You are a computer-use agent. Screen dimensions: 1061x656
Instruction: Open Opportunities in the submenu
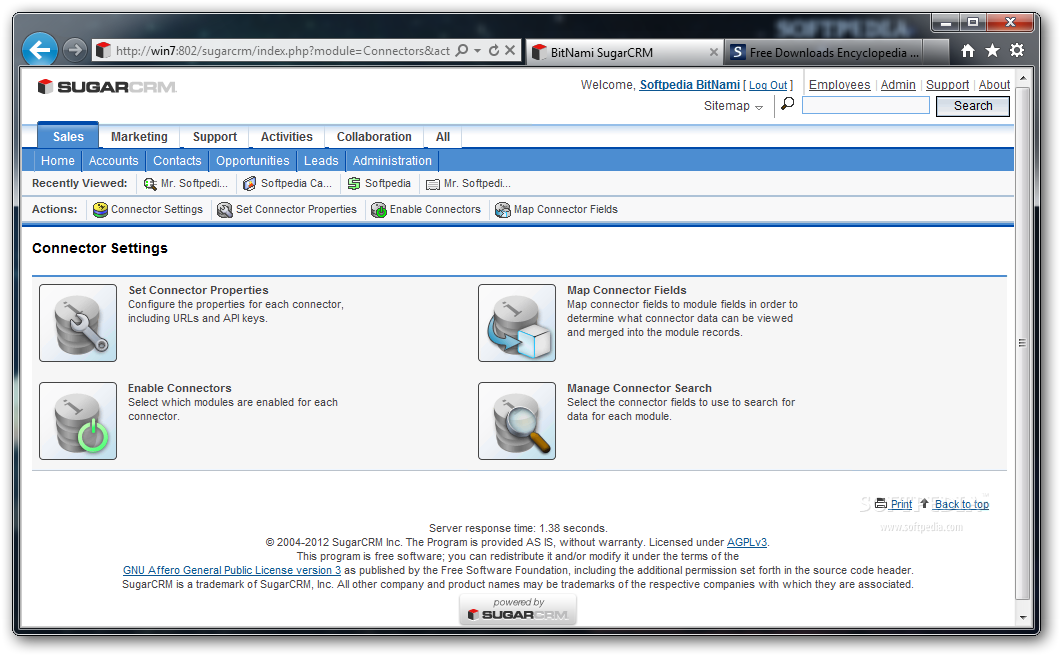click(x=252, y=161)
